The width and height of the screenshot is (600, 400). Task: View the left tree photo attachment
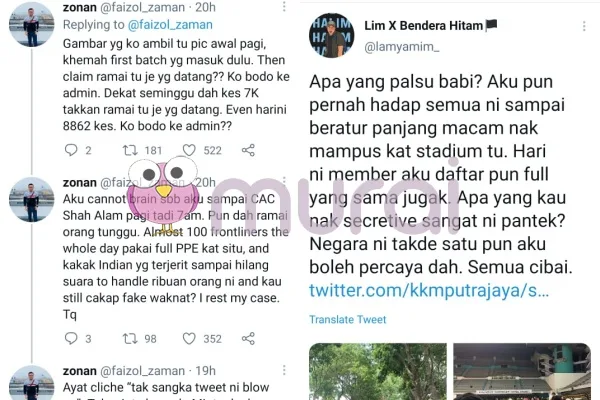point(378,371)
